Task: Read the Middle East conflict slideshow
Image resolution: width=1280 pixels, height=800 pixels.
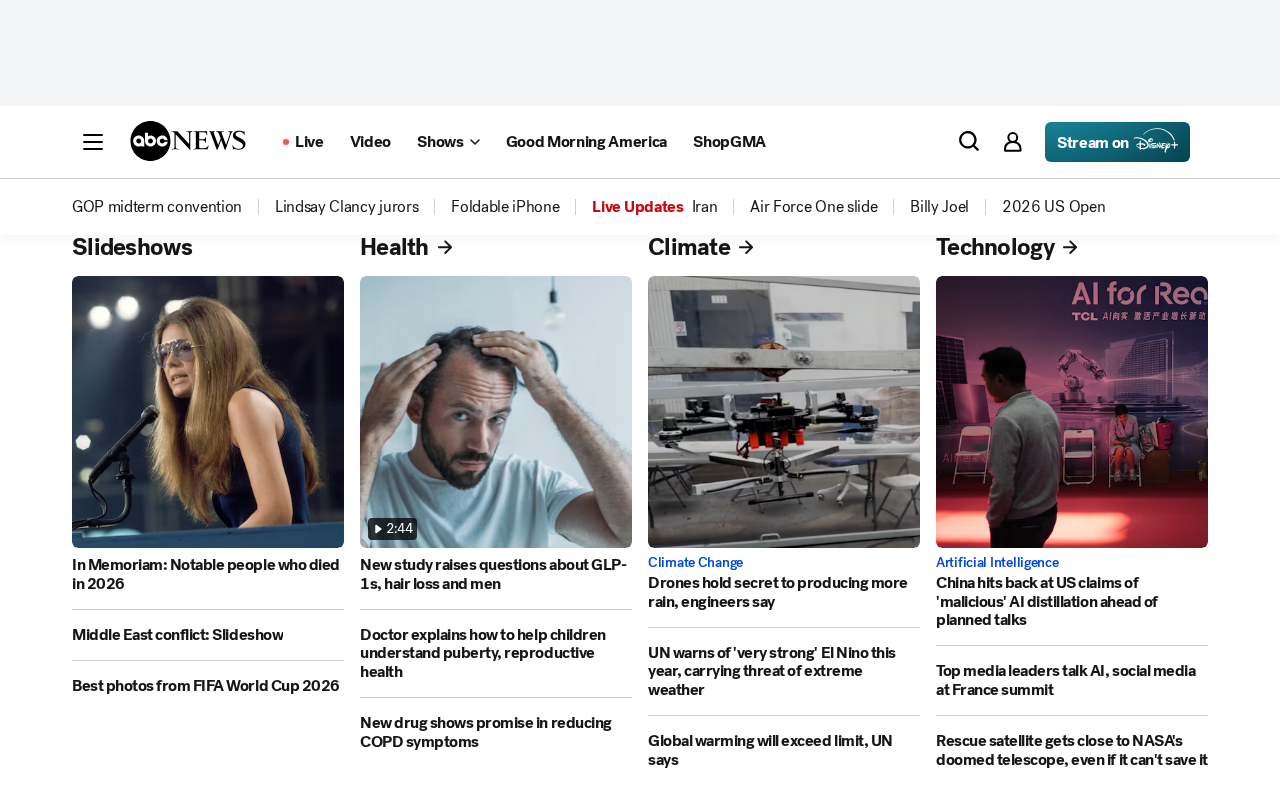Action: pyautogui.click(x=178, y=635)
